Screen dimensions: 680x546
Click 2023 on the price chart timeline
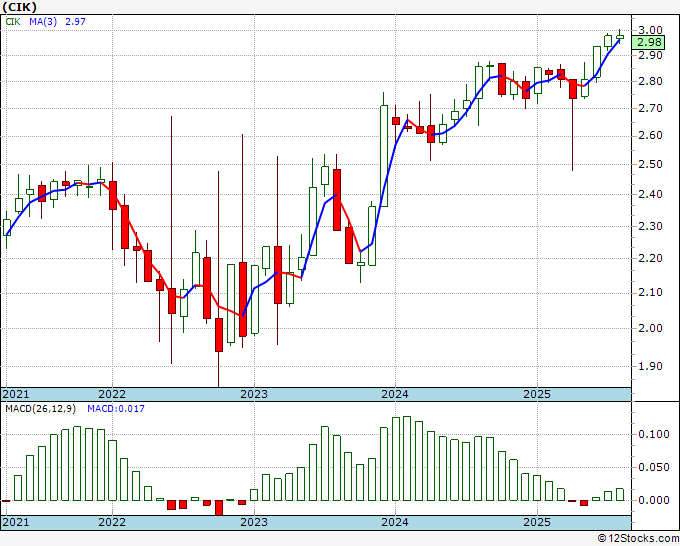(x=254, y=394)
